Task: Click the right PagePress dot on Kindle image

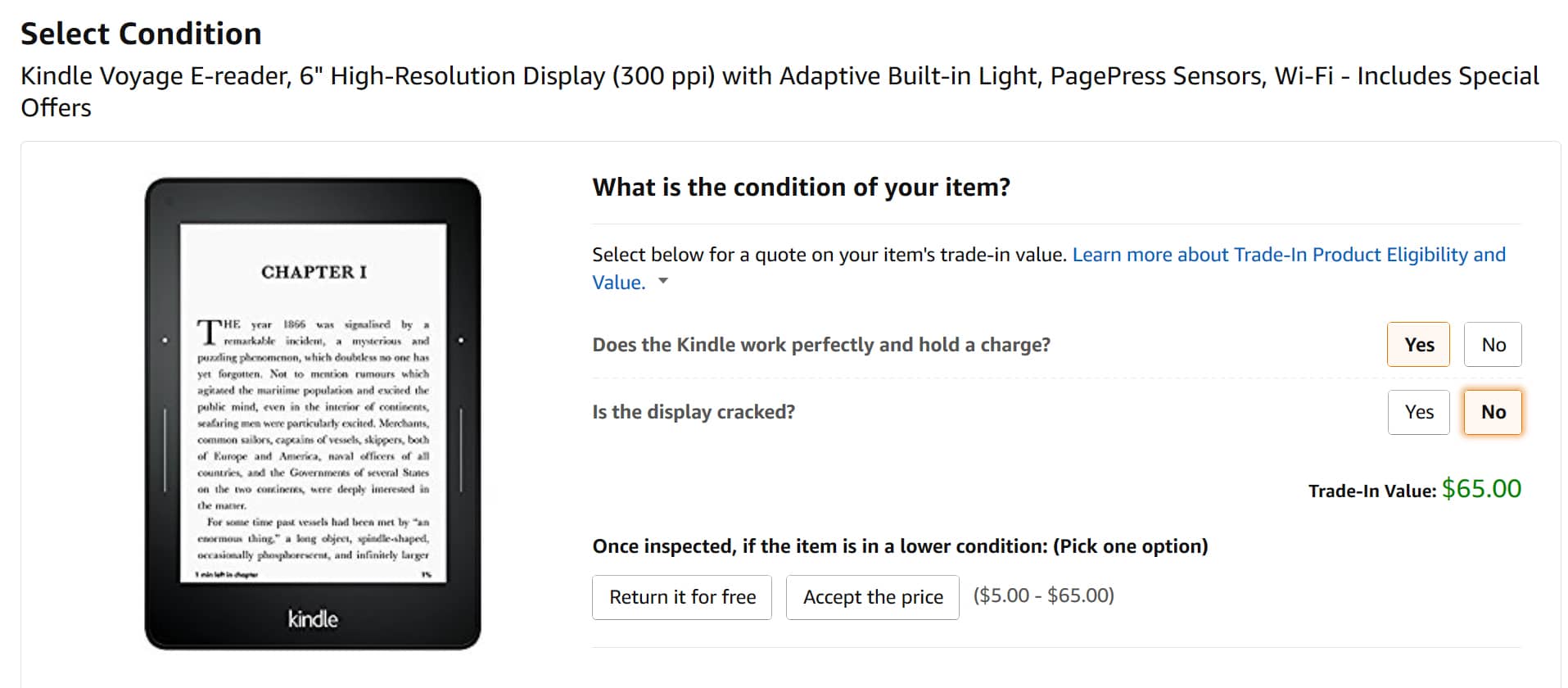Action: click(461, 340)
